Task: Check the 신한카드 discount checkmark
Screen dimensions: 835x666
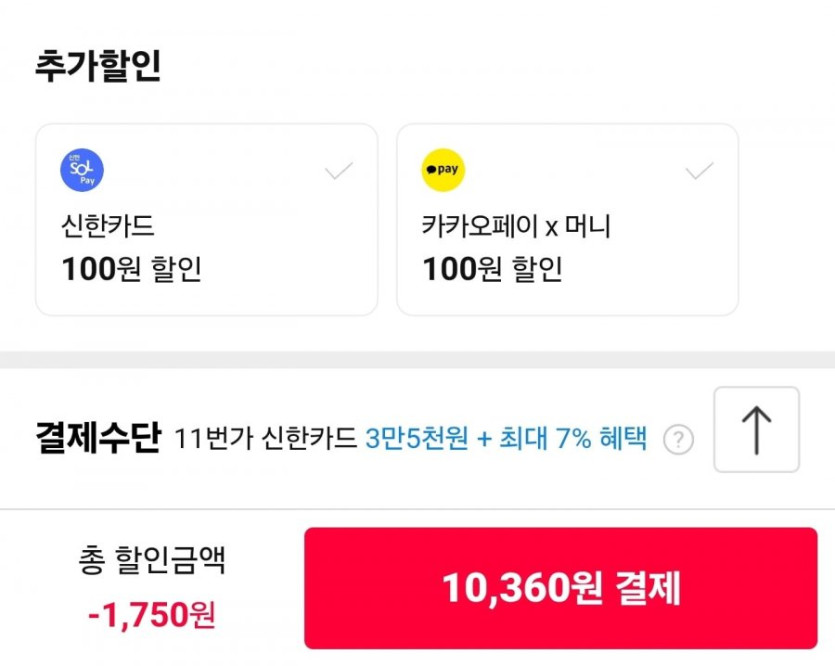Action: [339, 171]
